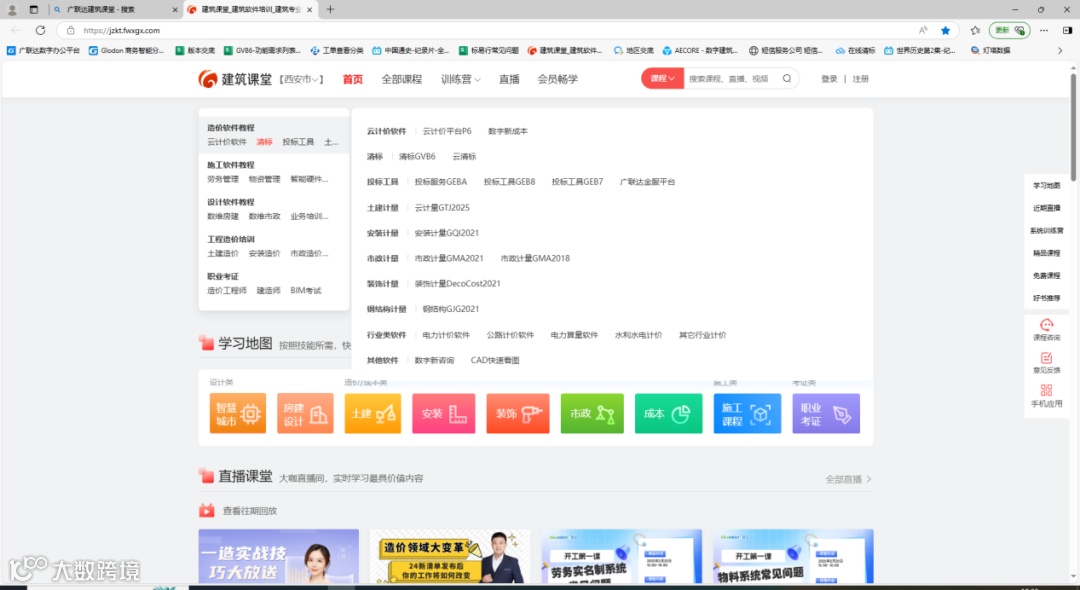Open 近期直播 in right sidebar
The height and width of the screenshot is (590, 1080).
1046,208
